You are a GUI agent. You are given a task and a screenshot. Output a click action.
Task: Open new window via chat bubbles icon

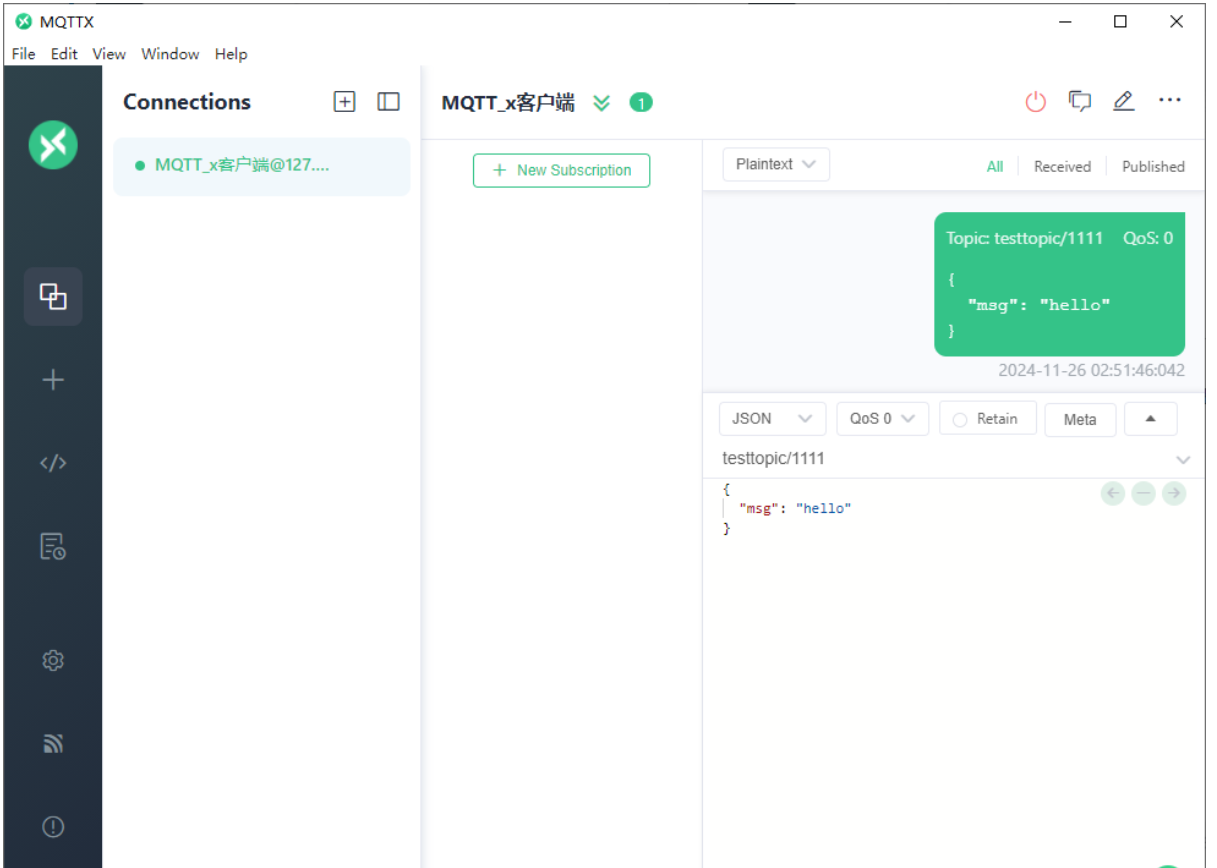tap(1079, 101)
